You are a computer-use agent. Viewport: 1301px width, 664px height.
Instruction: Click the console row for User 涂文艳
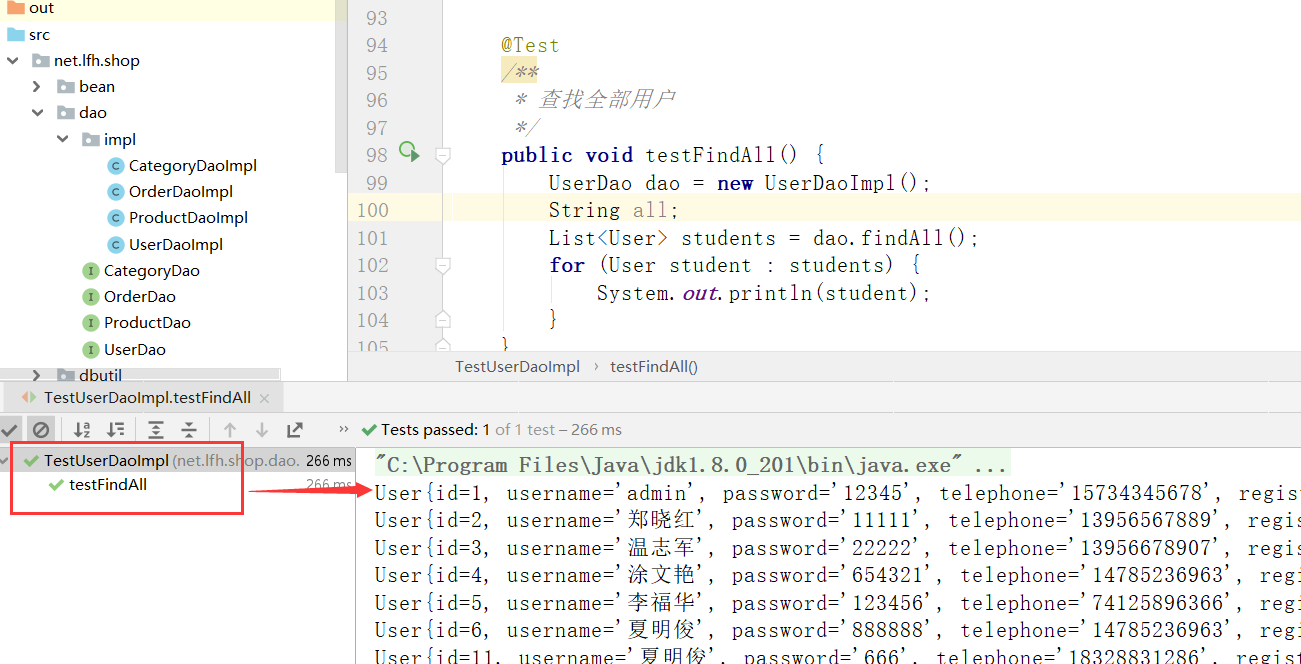pos(837,575)
